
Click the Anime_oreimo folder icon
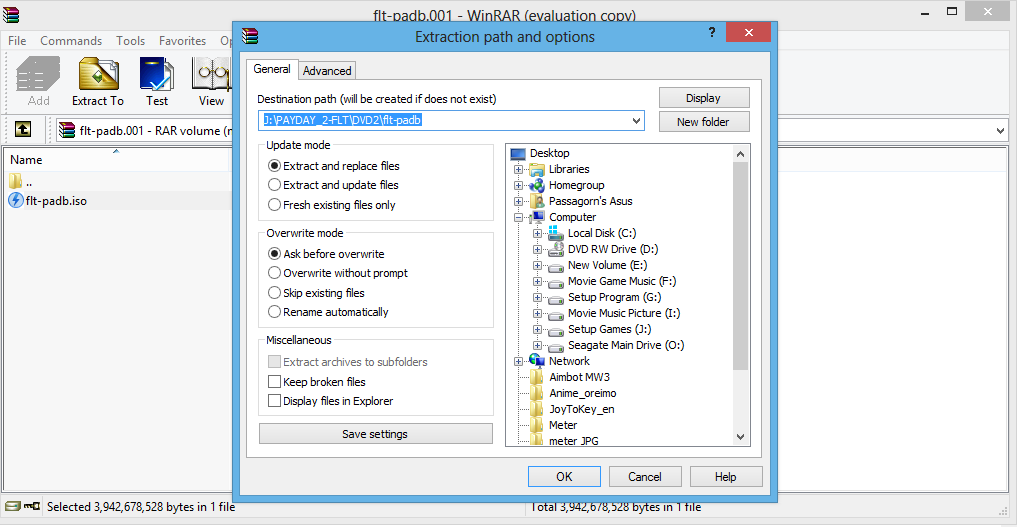pos(536,393)
